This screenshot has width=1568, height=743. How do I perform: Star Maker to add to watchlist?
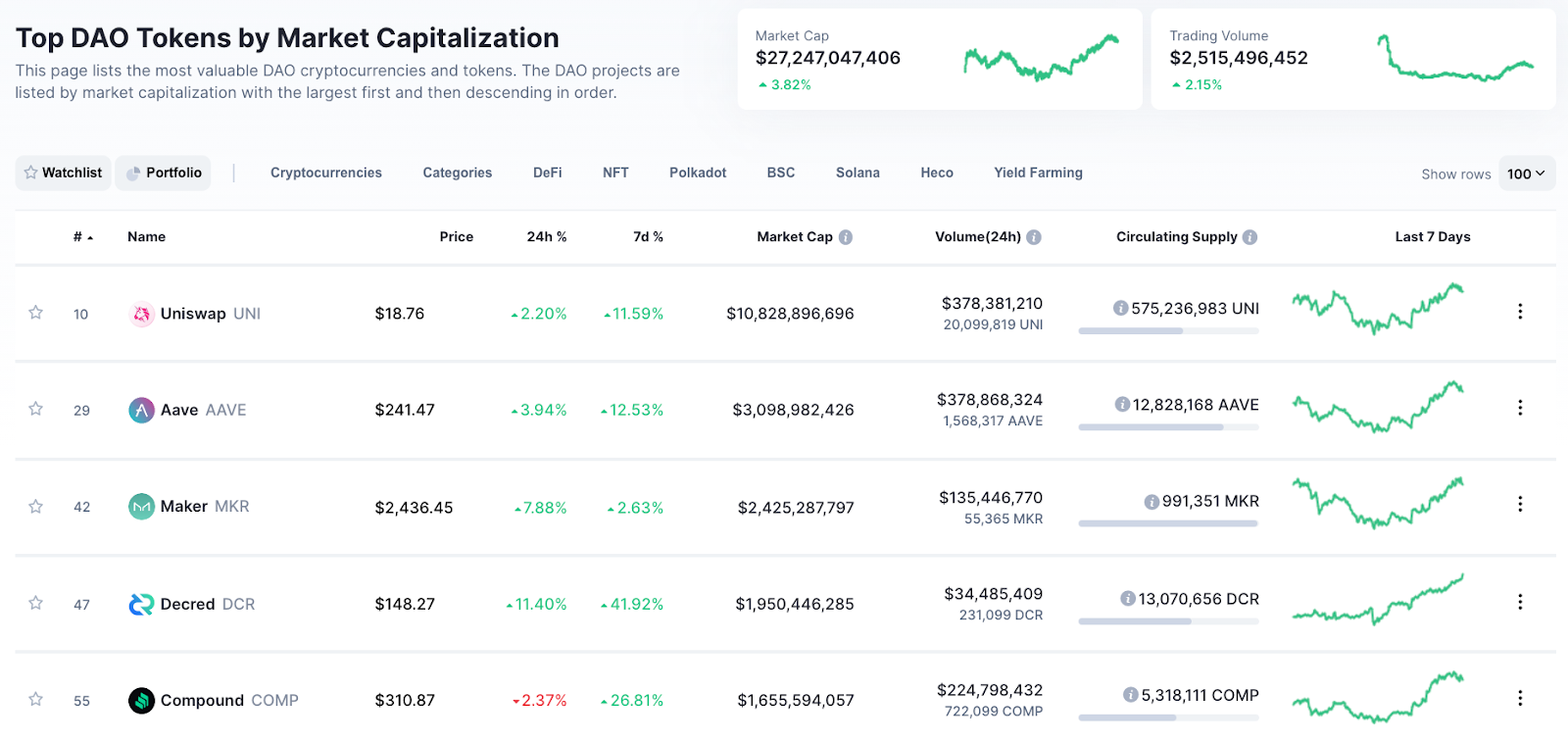tap(35, 506)
